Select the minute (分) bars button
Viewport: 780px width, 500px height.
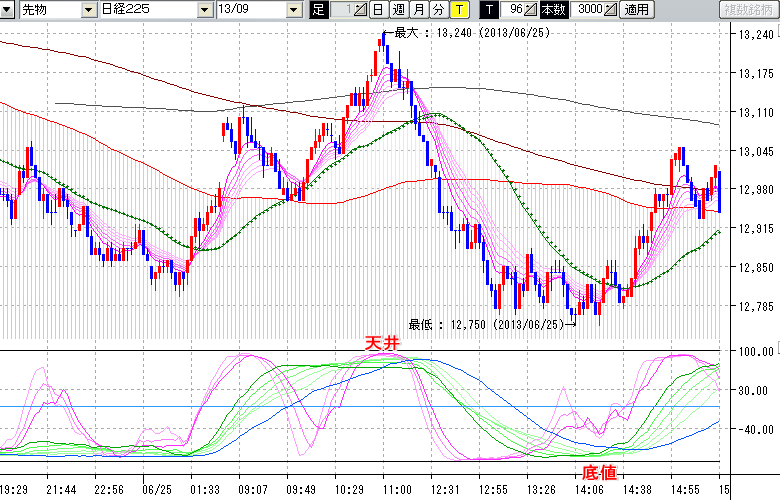[x=438, y=10]
